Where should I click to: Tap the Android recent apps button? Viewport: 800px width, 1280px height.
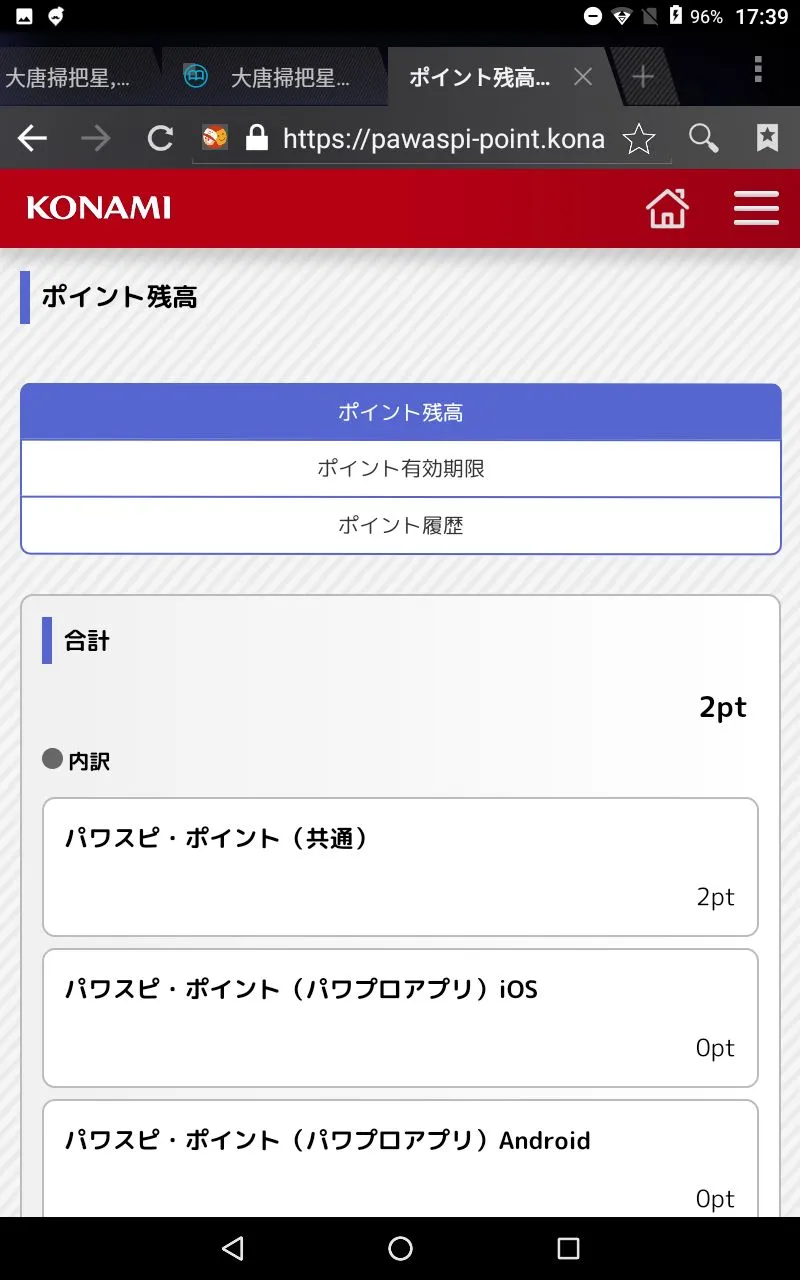tap(568, 1247)
